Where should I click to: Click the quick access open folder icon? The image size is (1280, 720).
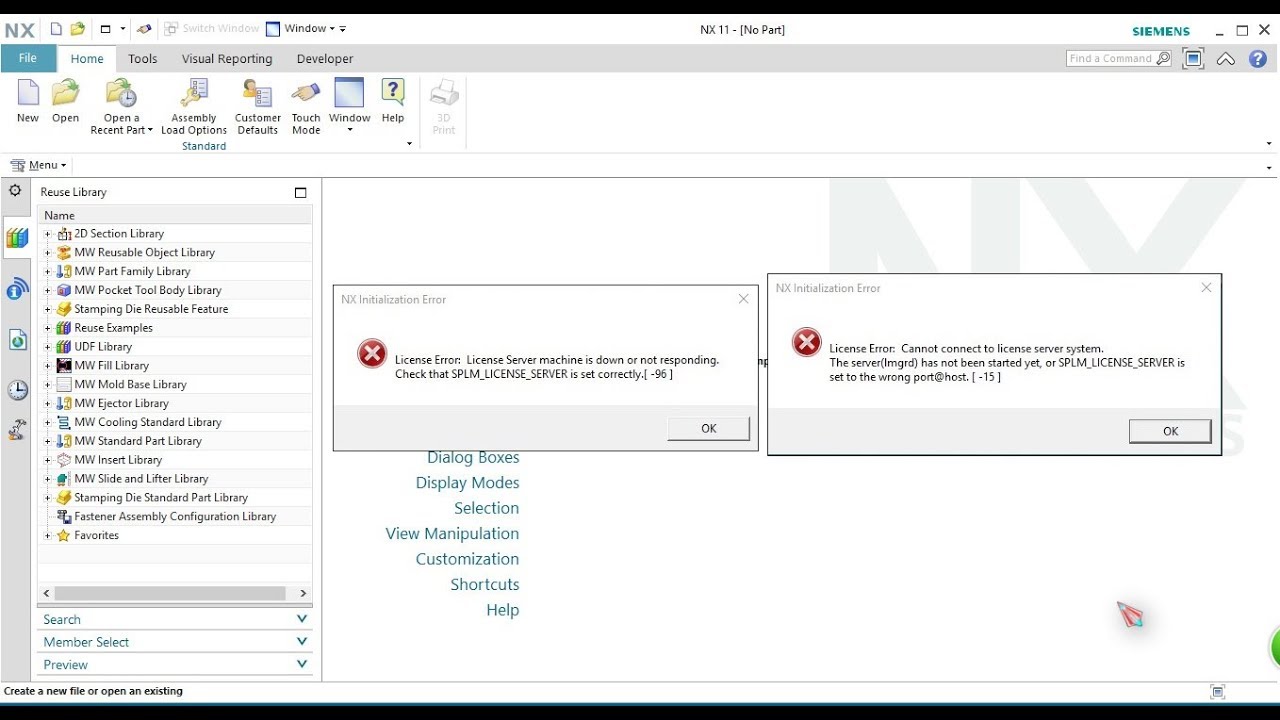click(77, 29)
